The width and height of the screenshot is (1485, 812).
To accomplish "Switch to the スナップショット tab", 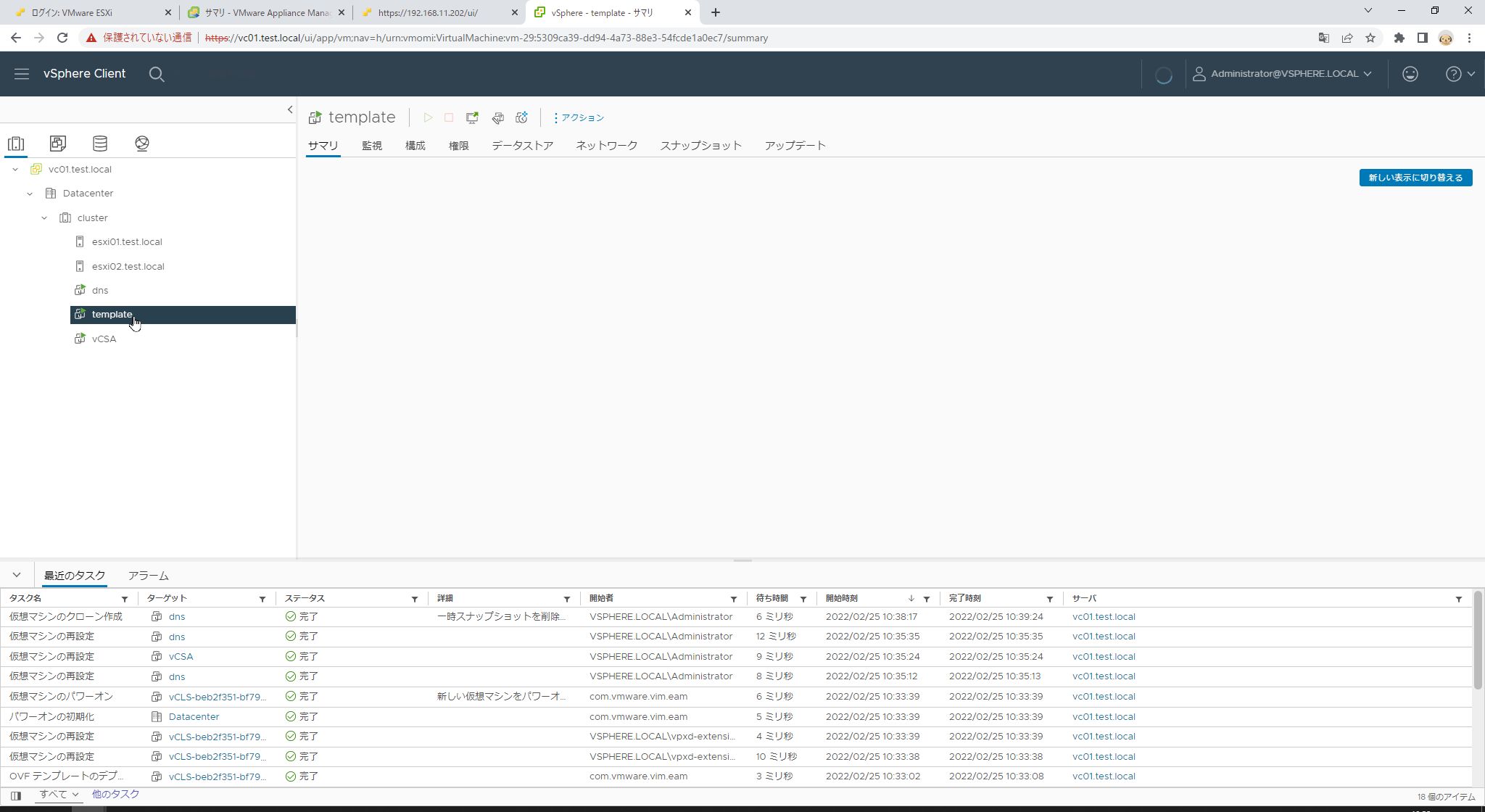I will click(x=701, y=146).
